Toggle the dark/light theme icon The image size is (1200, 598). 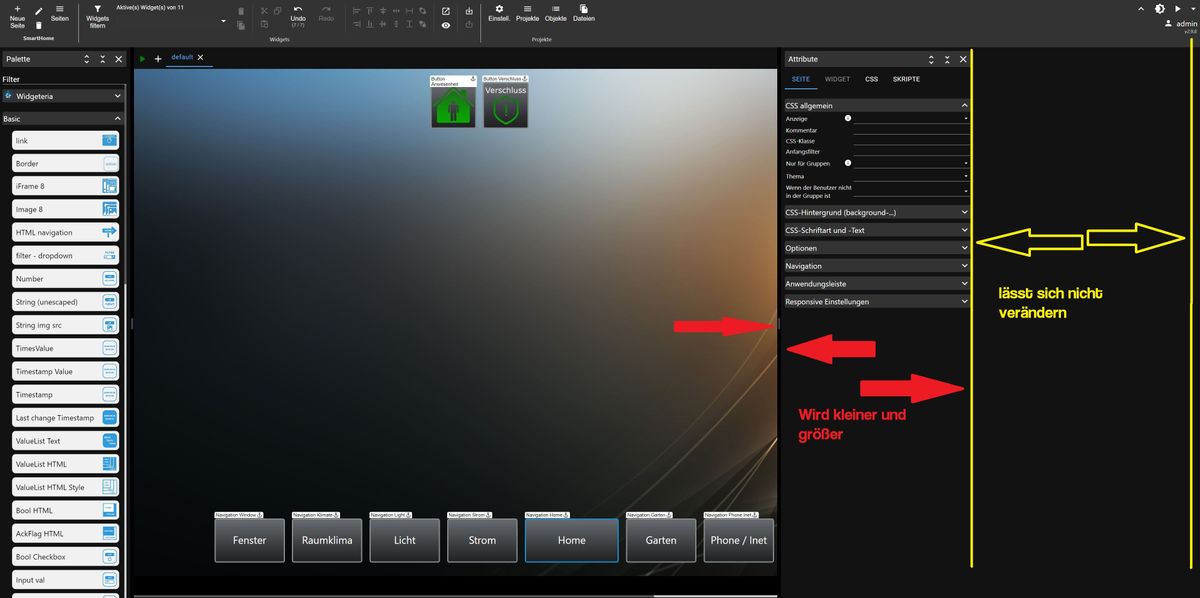click(1160, 9)
